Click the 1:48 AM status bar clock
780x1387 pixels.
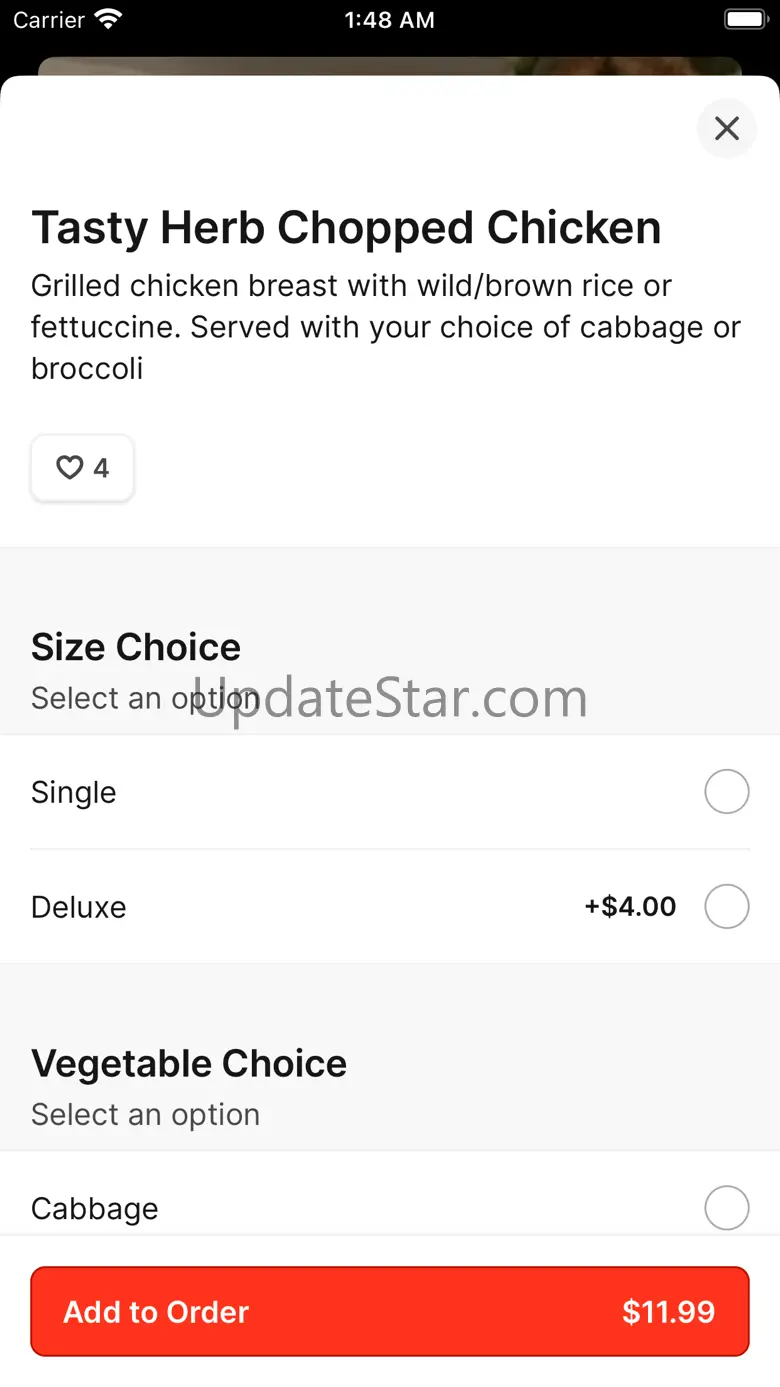[389, 20]
